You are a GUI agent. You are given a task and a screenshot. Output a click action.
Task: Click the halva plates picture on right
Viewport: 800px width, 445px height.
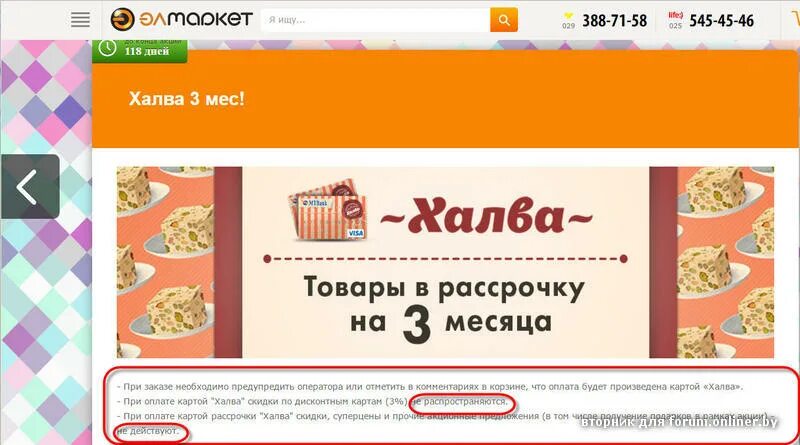pos(726,262)
